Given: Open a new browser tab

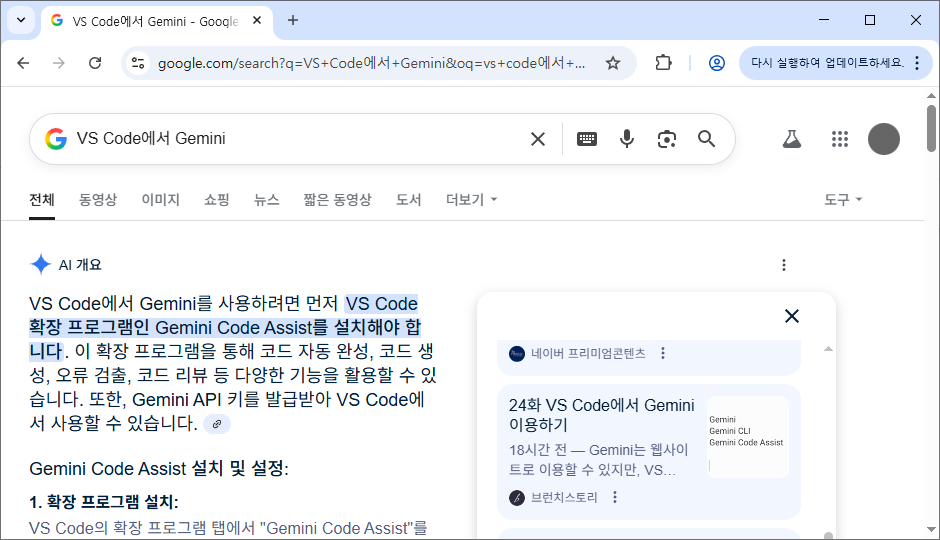Looking at the screenshot, I should [x=293, y=20].
